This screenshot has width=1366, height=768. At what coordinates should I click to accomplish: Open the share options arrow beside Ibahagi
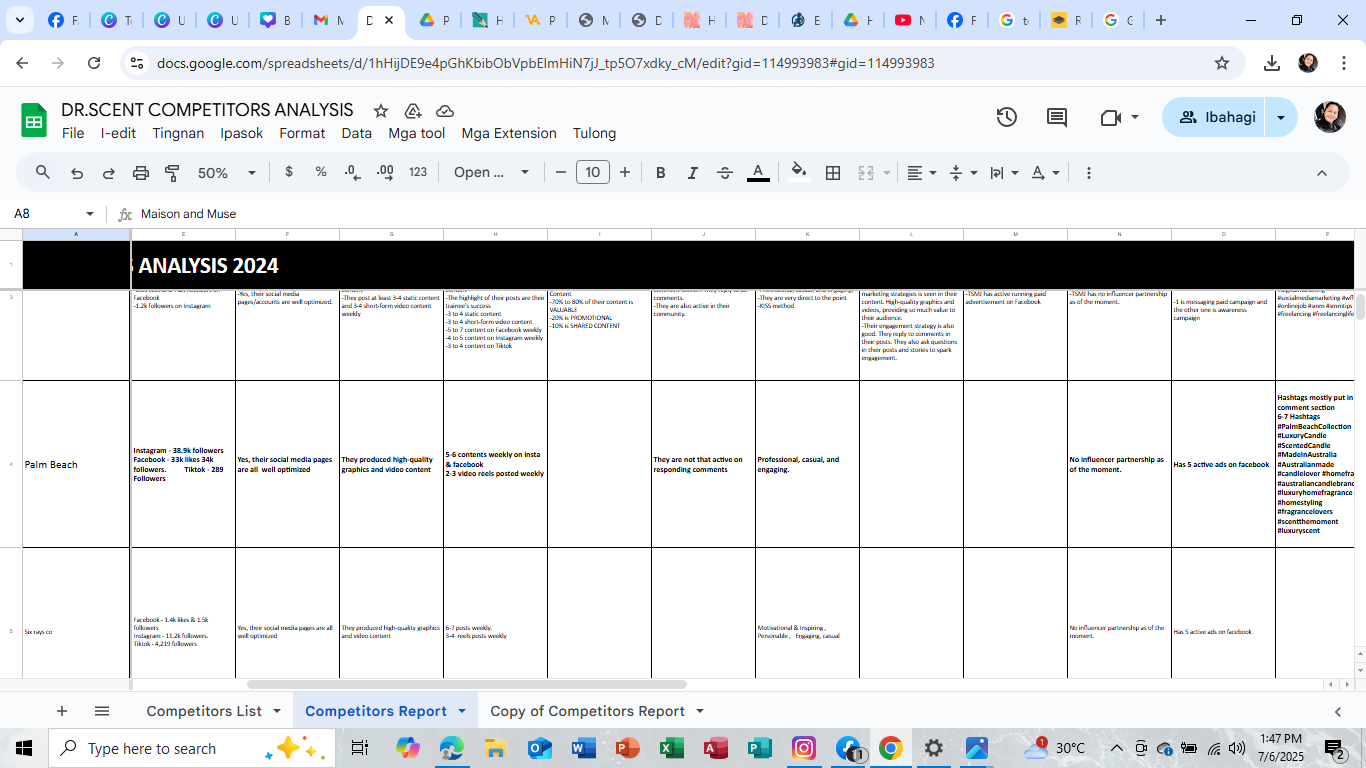(1281, 117)
